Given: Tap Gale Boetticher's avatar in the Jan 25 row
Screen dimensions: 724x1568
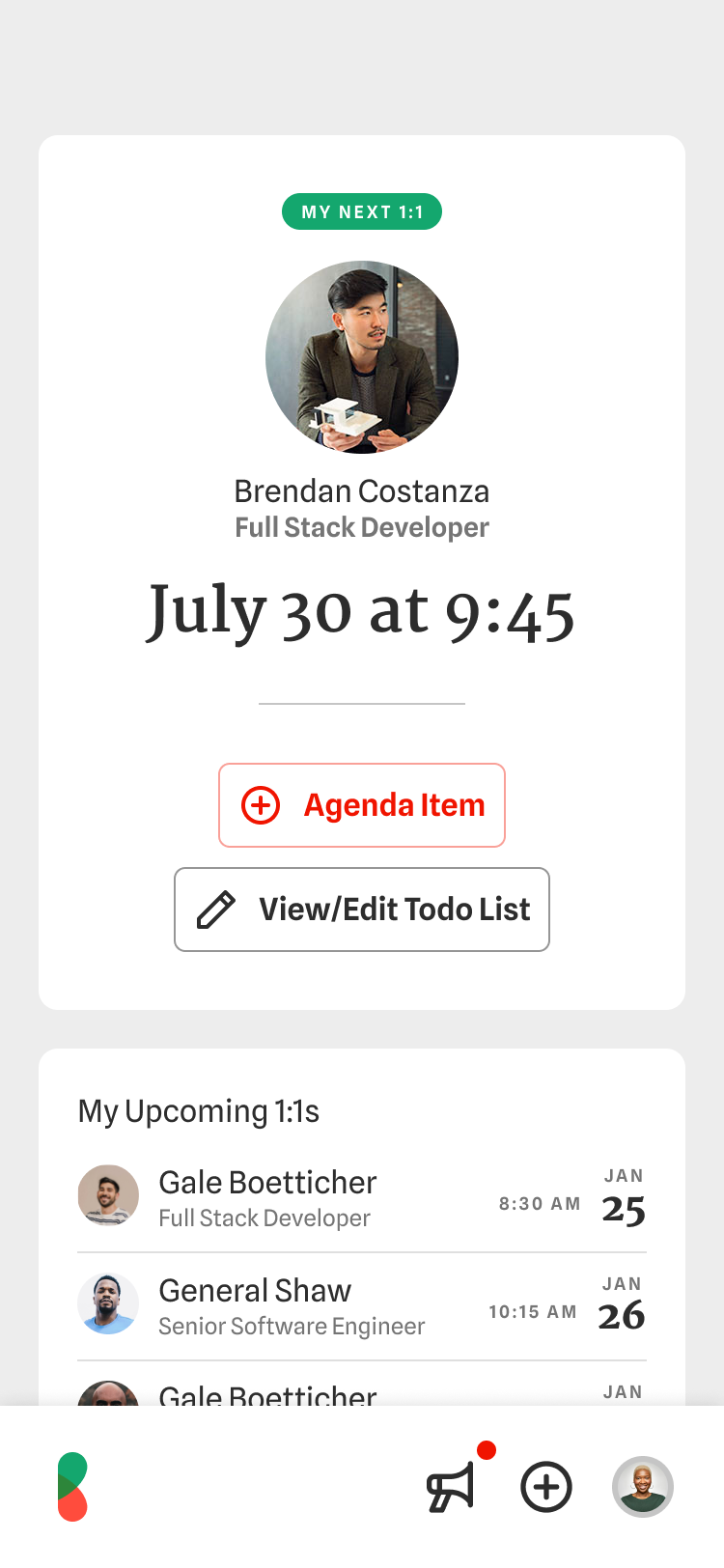Looking at the screenshot, I should [x=108, y=1195].
